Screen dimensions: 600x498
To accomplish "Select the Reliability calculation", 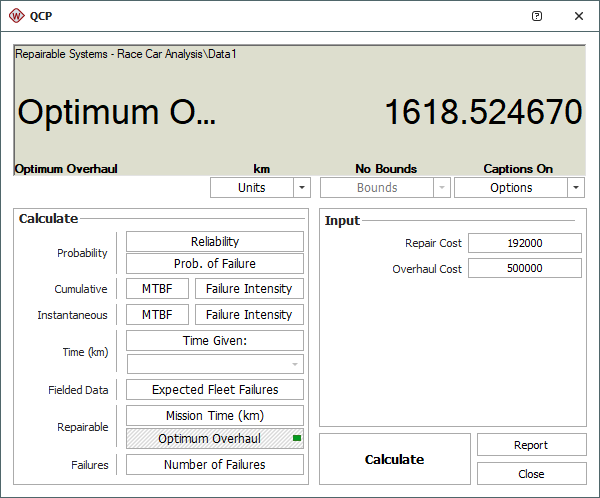I will pos(214,242).
